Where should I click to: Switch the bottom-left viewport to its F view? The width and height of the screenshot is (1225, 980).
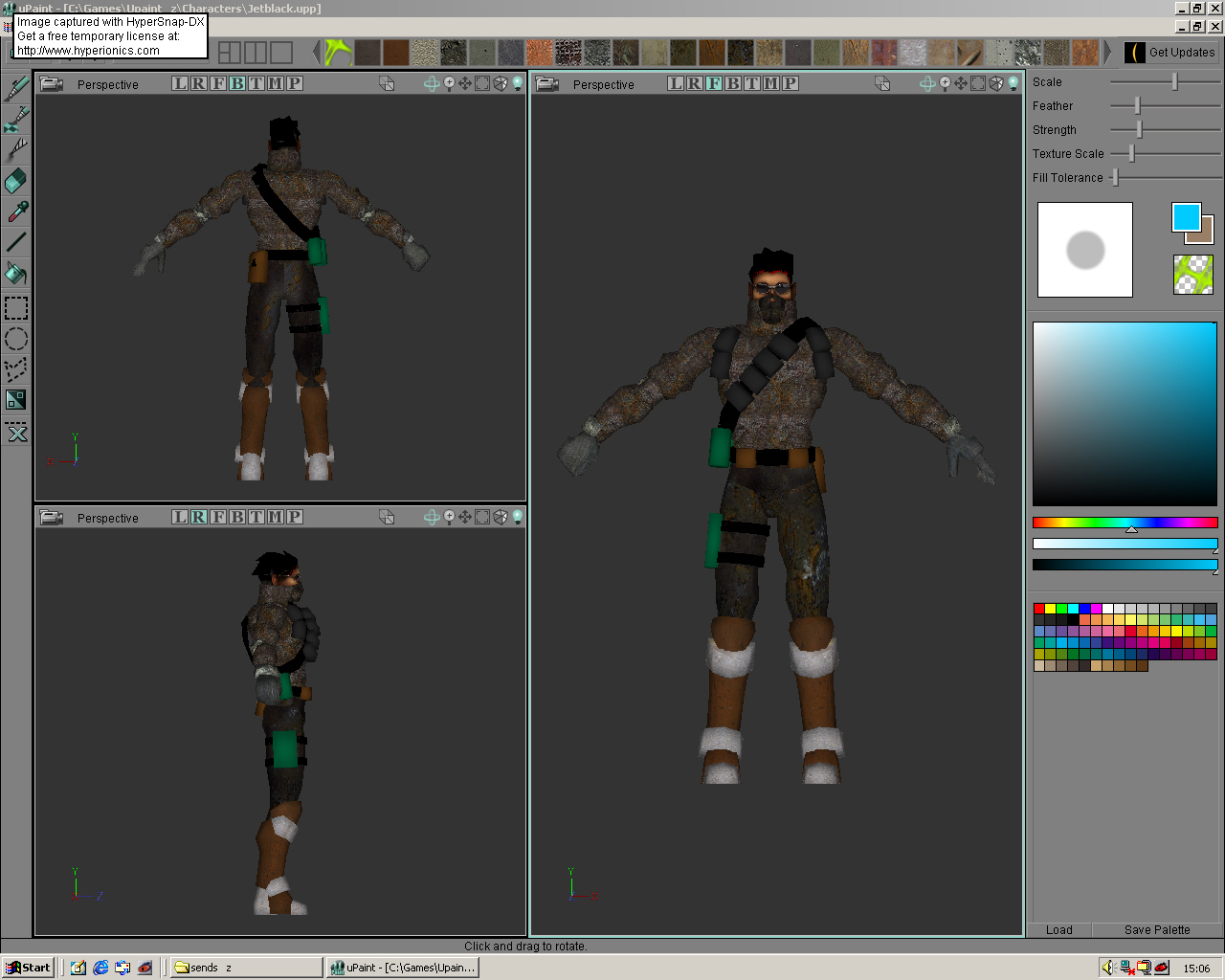pyautogui.click(x=218, y=517)
